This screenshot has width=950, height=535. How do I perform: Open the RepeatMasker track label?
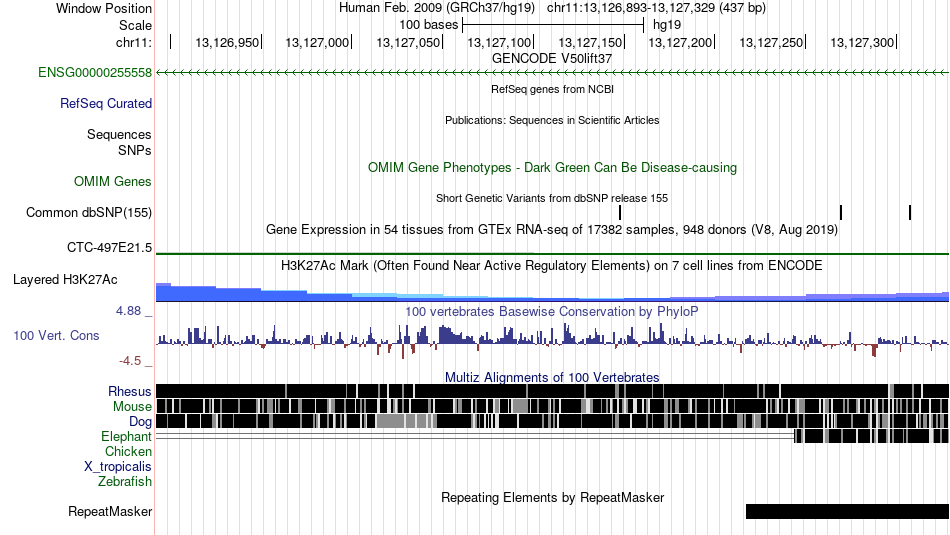pyautogui.click(x=110, y=511)
